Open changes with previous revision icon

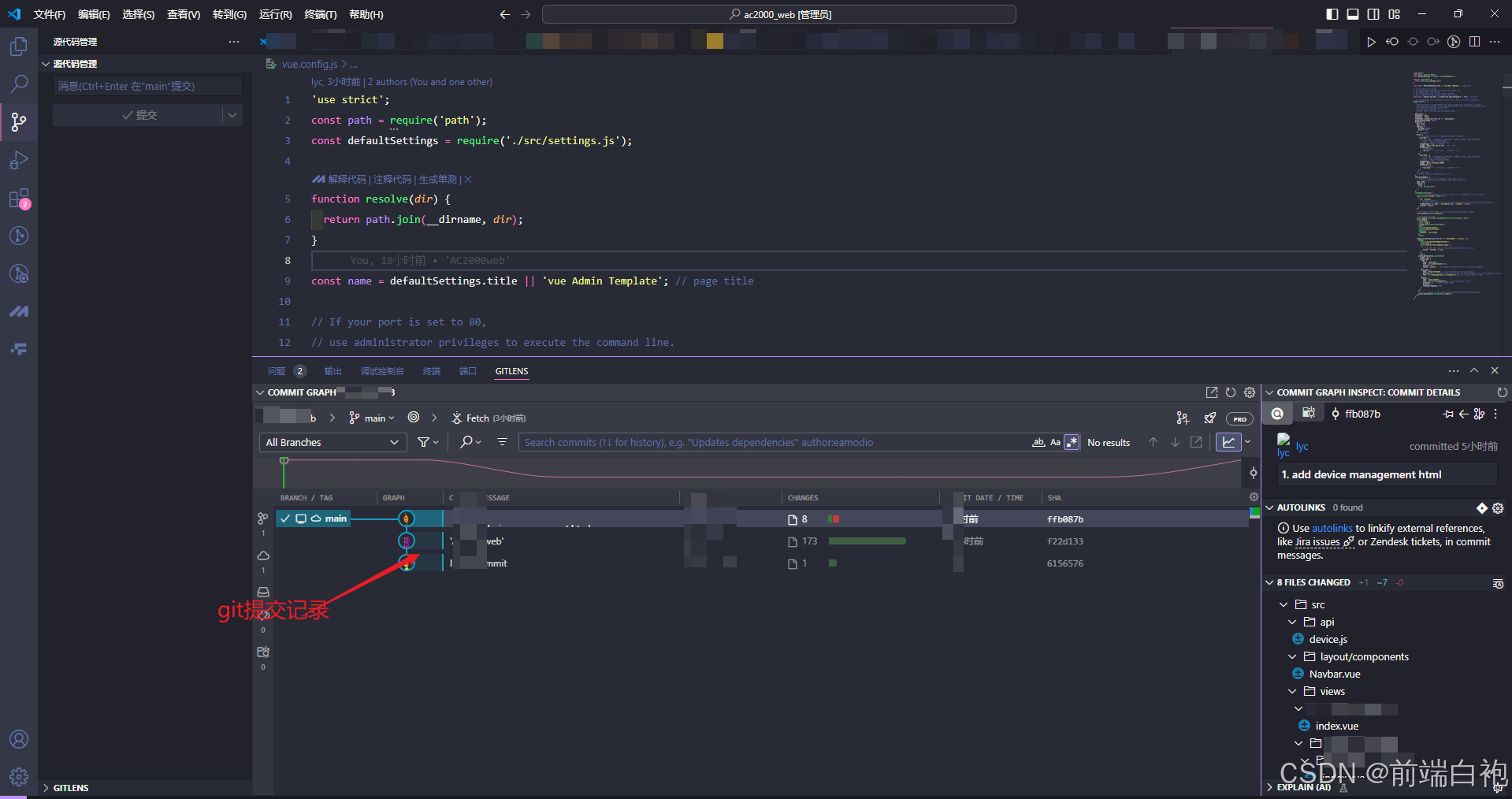pos(1392,42)
